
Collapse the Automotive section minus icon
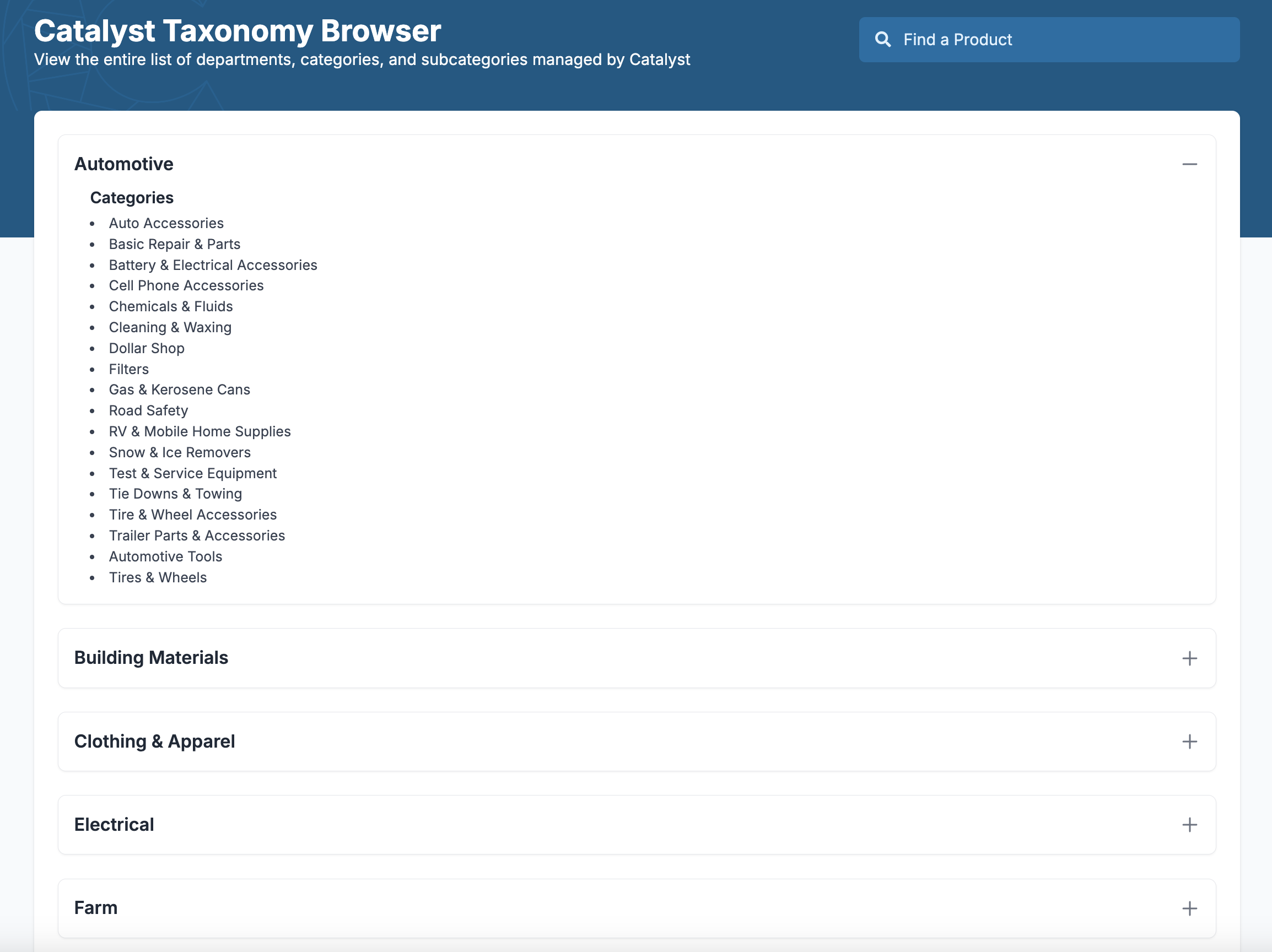(1189, 164)
